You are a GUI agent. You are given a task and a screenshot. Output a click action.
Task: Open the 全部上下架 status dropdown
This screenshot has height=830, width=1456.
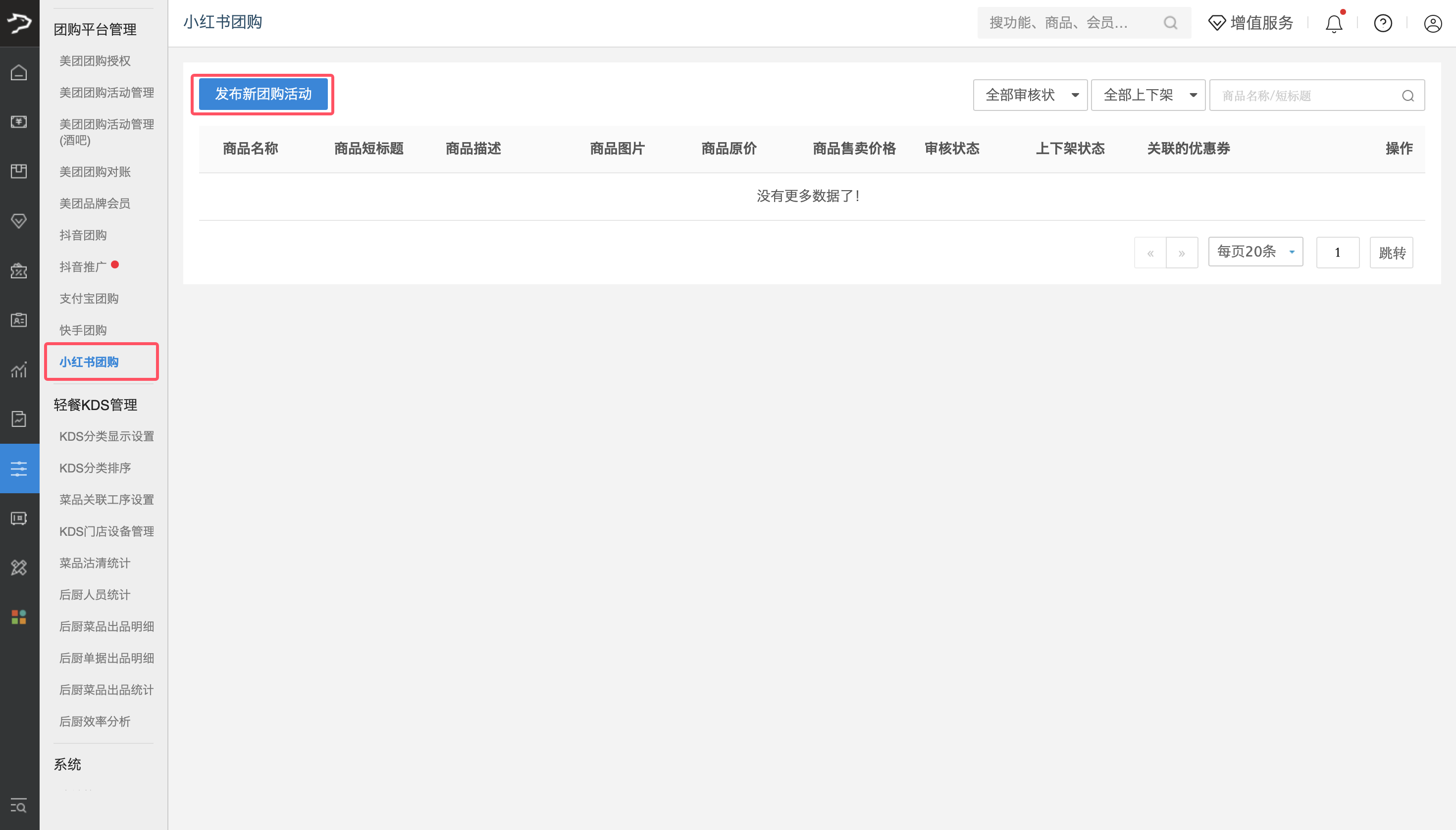[1147, 95]
